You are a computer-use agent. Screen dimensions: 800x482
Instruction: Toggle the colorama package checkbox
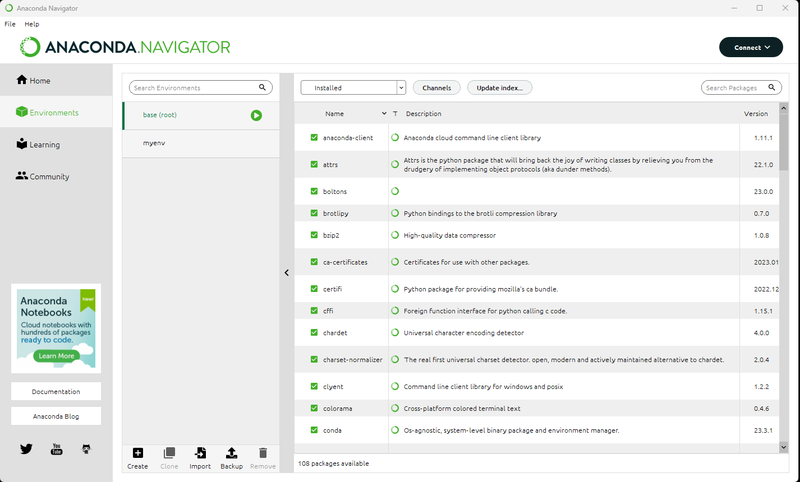314,408
